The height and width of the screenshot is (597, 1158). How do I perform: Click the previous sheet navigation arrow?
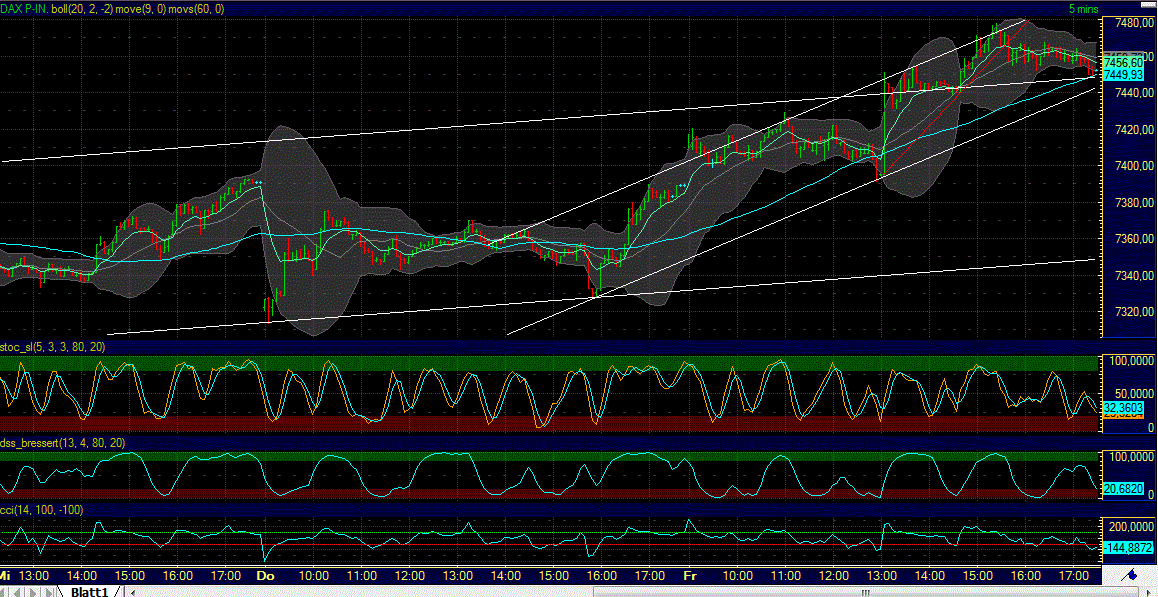[16, 592]
